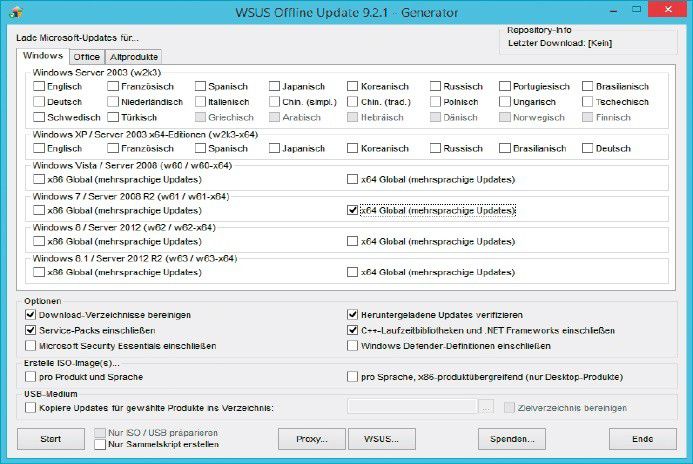Enable Microsoft Security Essentials einschließen

click(x=30, y=345)
